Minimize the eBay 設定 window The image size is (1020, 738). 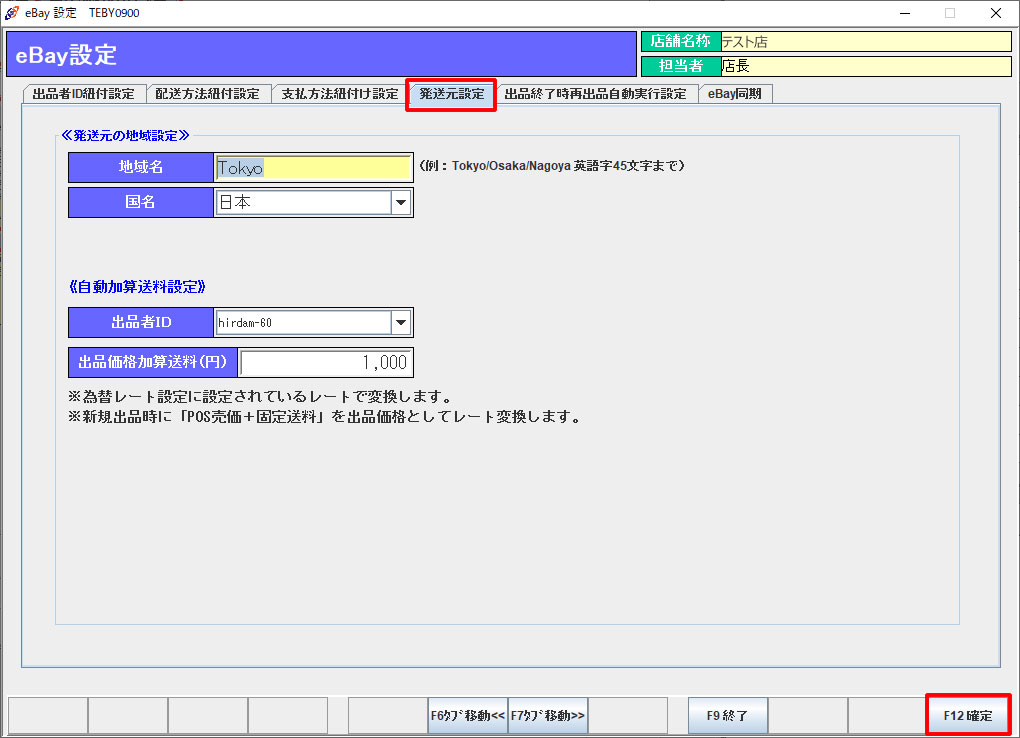point(904,13)
